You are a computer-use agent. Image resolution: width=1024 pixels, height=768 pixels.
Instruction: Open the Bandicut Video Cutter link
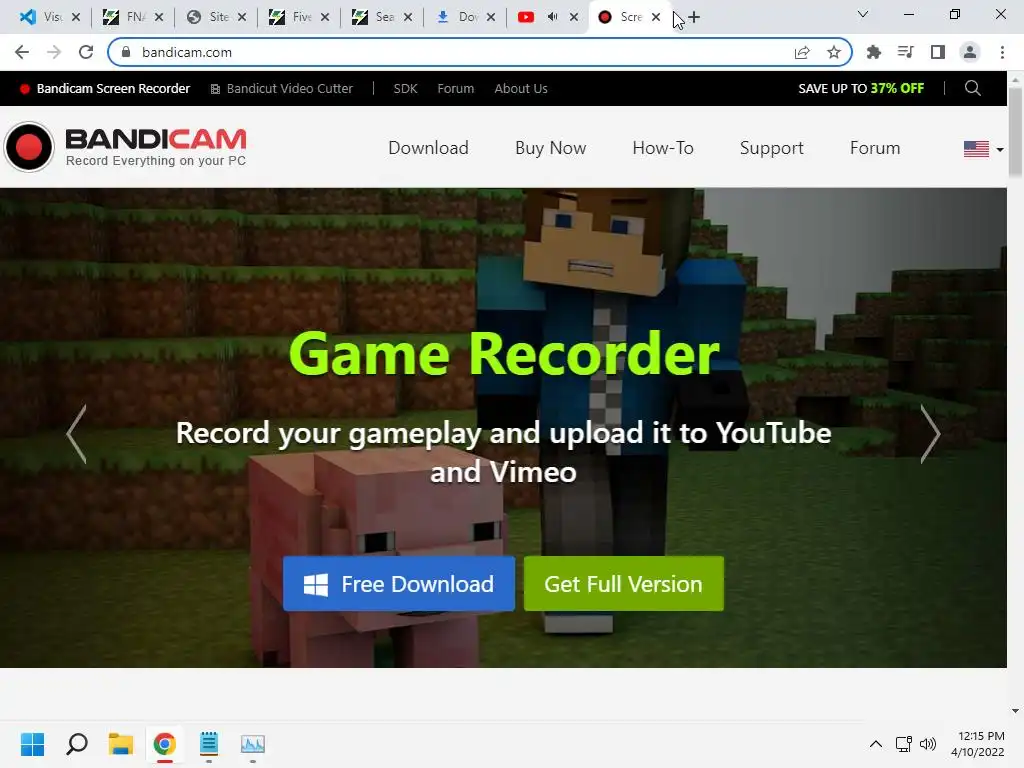click(x=281, y=88)
